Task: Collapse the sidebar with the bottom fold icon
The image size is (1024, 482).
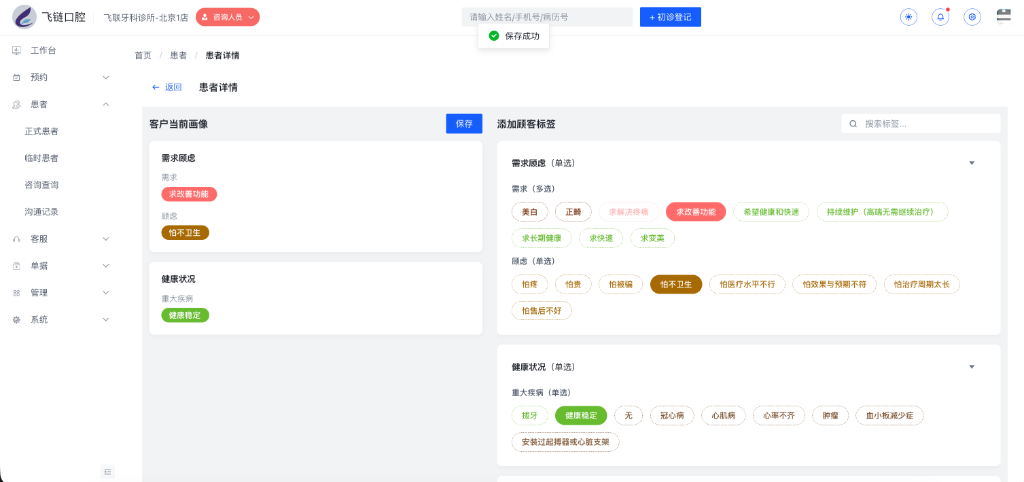Action: click(108, 471)
